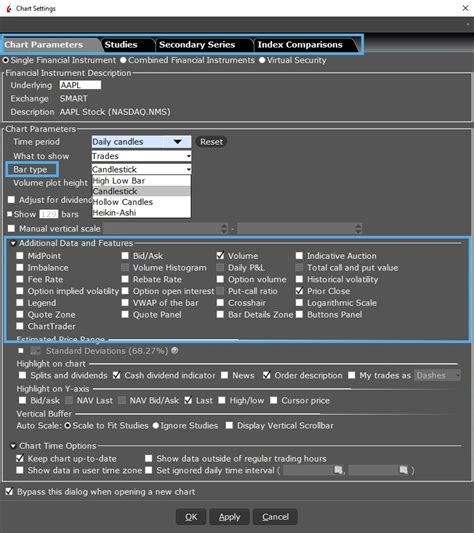Screen dimensions: 474x533
Task: Click the Standard Deviations help icon
Action: (174, 350)
